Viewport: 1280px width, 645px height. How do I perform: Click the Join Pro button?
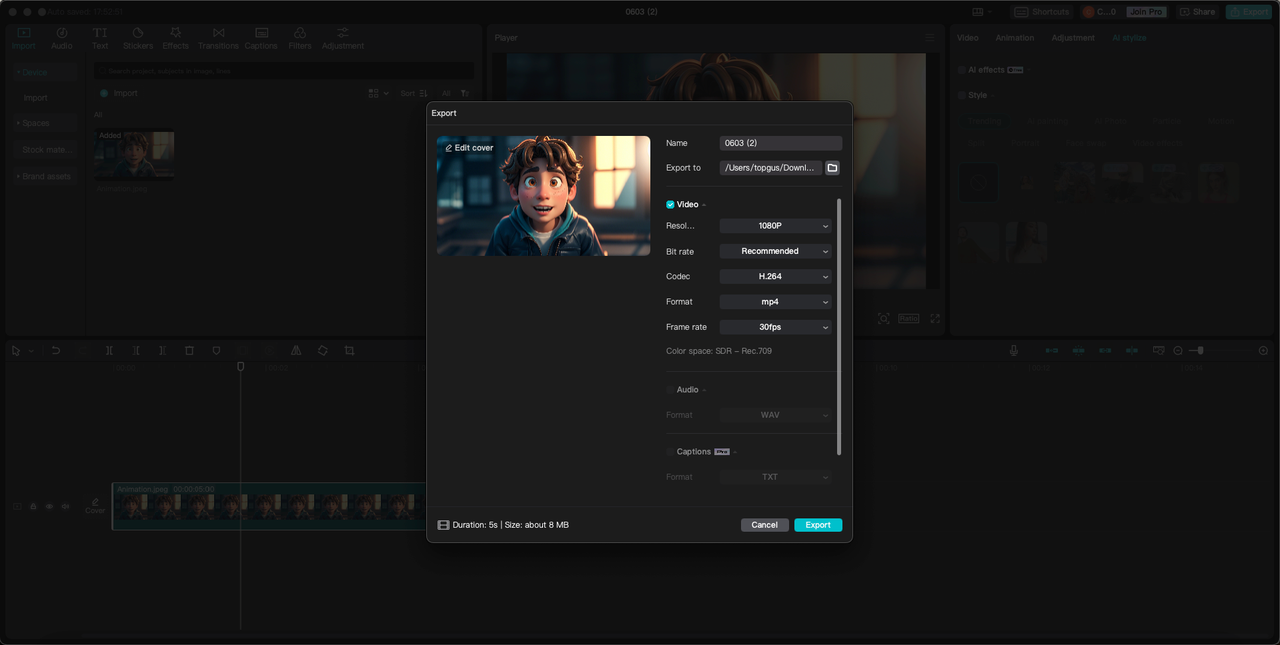click(1146, 12)
